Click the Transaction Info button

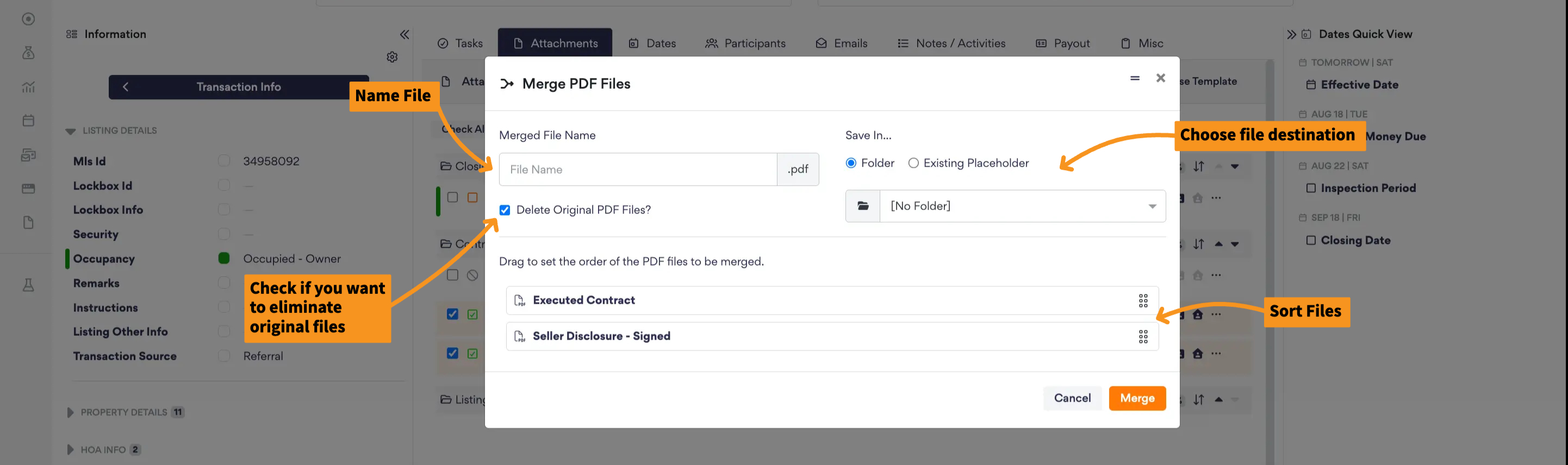pos(239,87)
